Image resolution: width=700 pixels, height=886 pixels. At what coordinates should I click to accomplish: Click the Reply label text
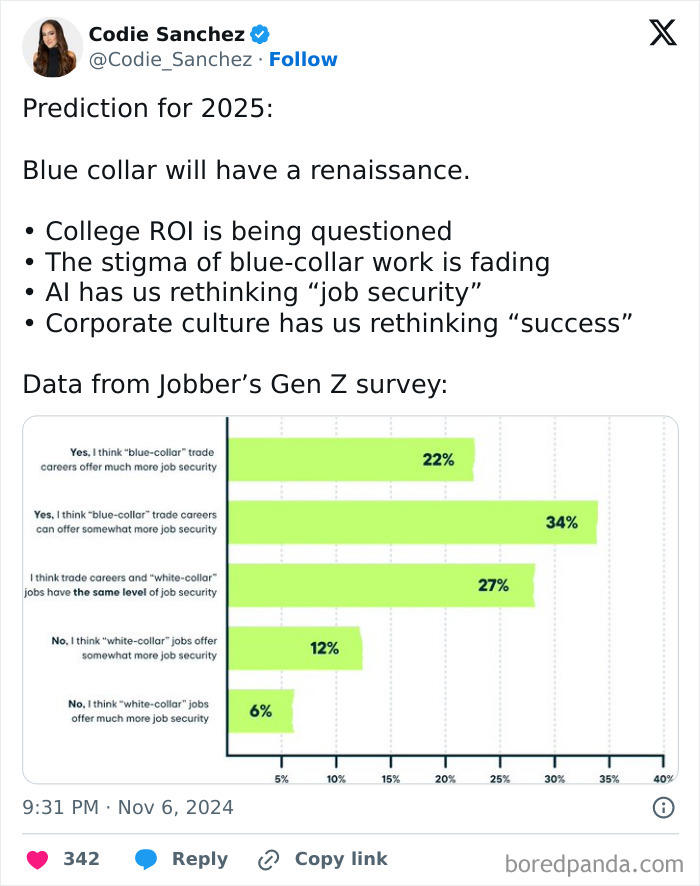coord(200,858)
